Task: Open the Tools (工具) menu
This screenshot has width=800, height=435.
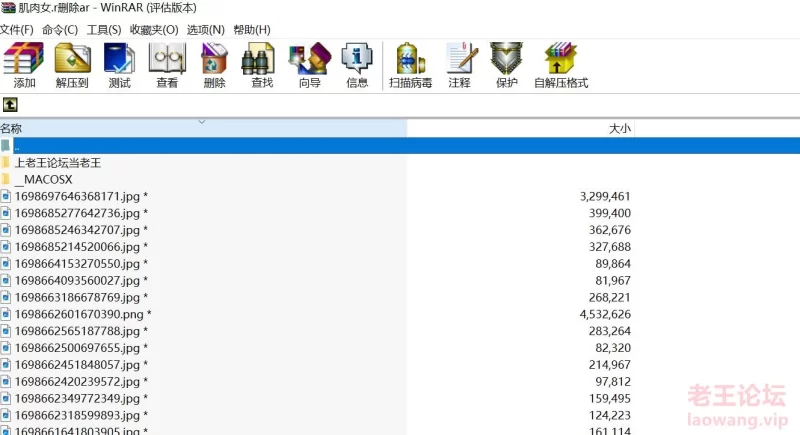Action: coord(104,30)
